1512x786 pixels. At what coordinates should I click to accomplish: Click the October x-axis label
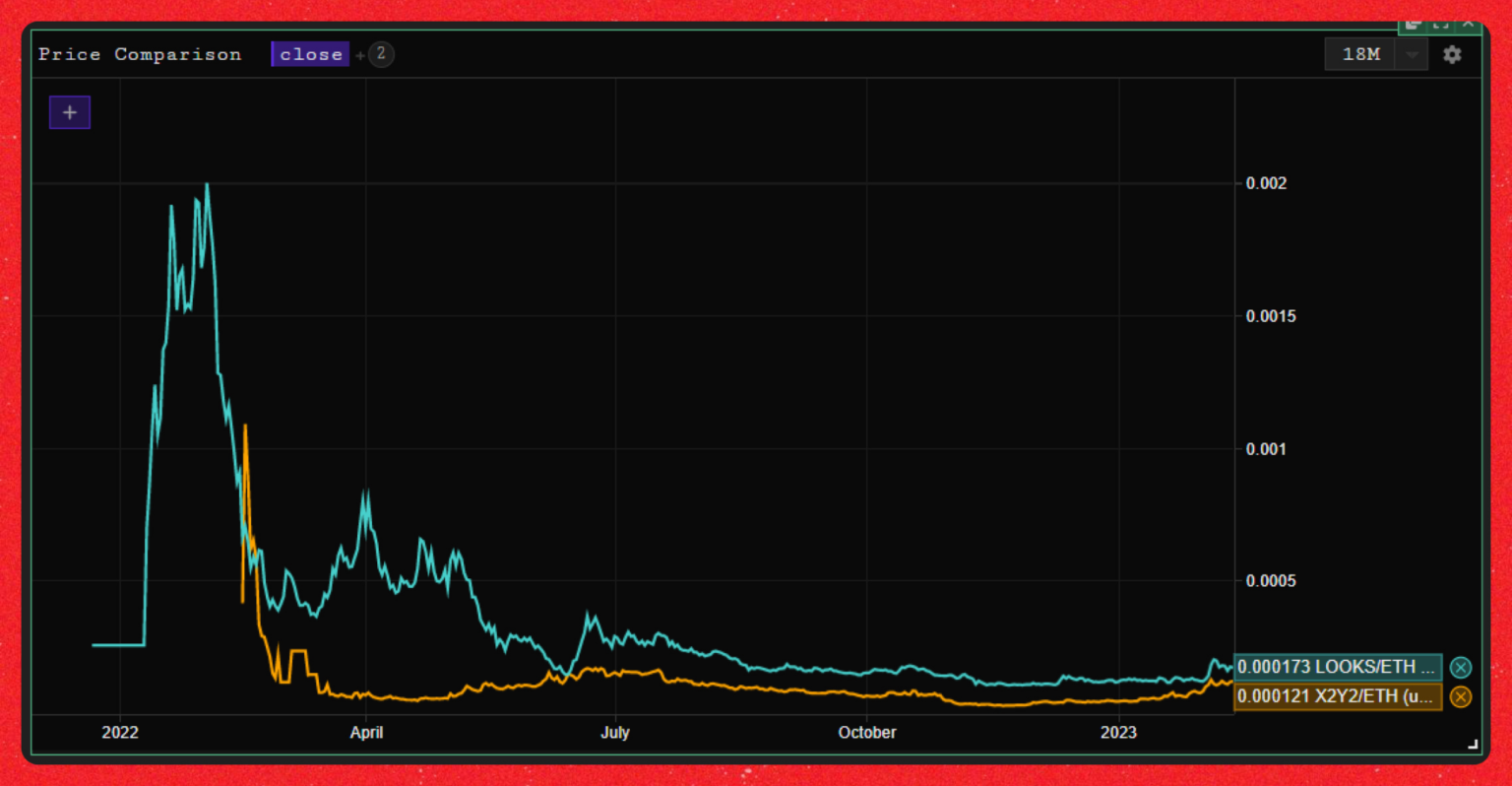(867, 733)
